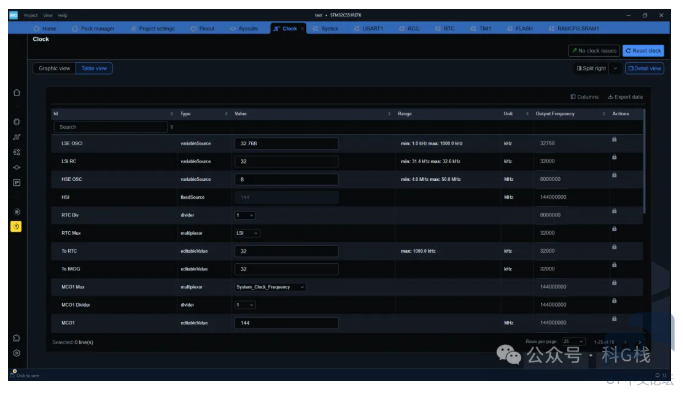The image size is (683, 395).
Task: Open the Help menu
Action: coord(63,15)
